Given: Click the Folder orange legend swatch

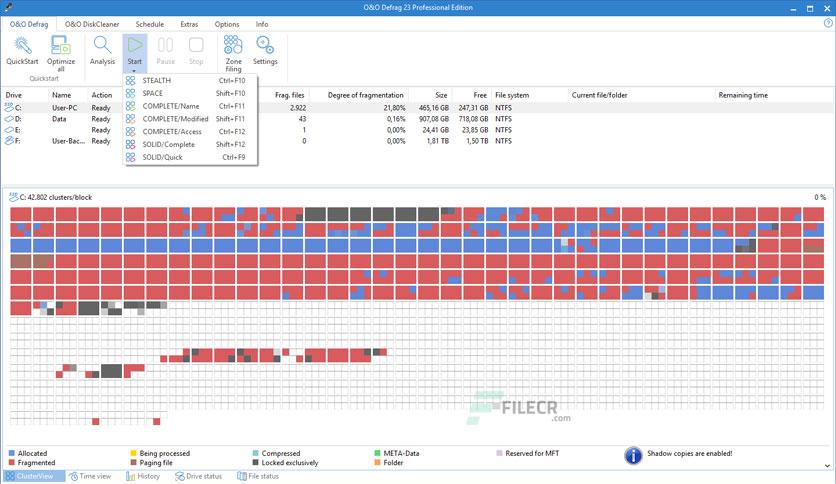Looking at the screenshot, I should point(377,463).
